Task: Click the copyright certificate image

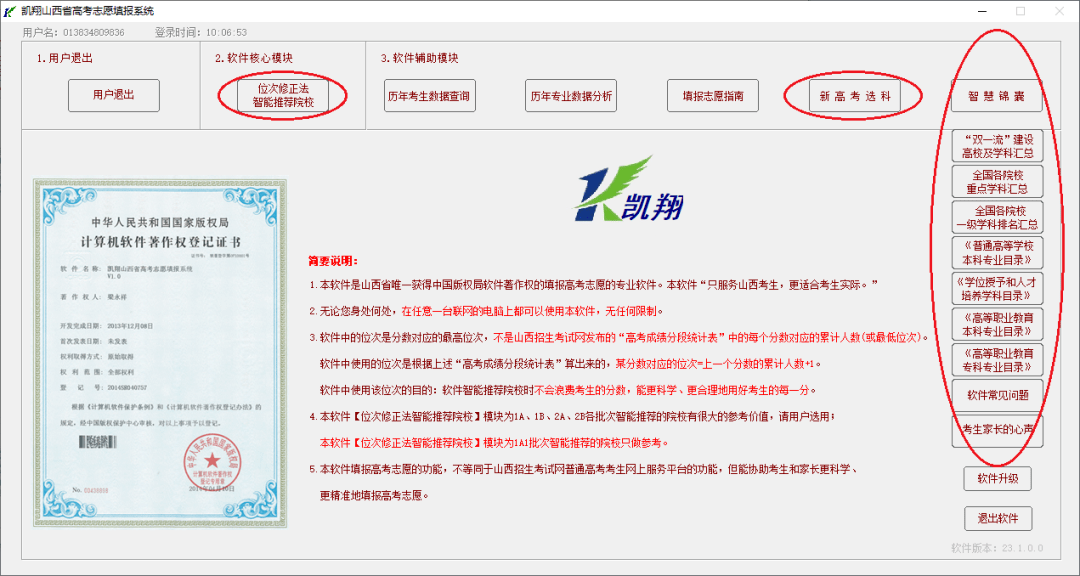Action: 160,353
